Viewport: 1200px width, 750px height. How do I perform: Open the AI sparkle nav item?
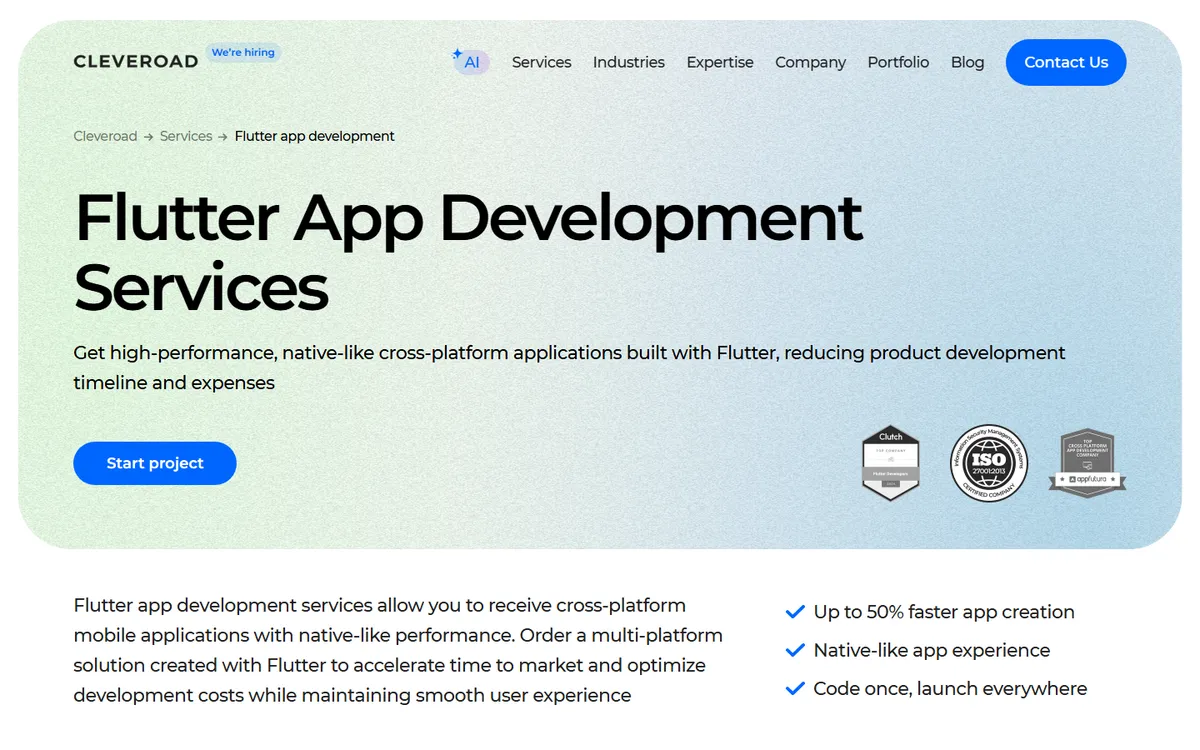(470, 62)
